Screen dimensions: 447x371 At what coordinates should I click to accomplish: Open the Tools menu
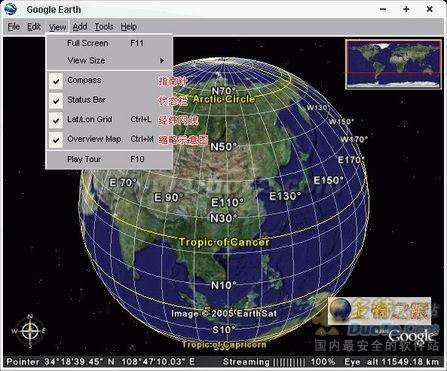[104, 27]
